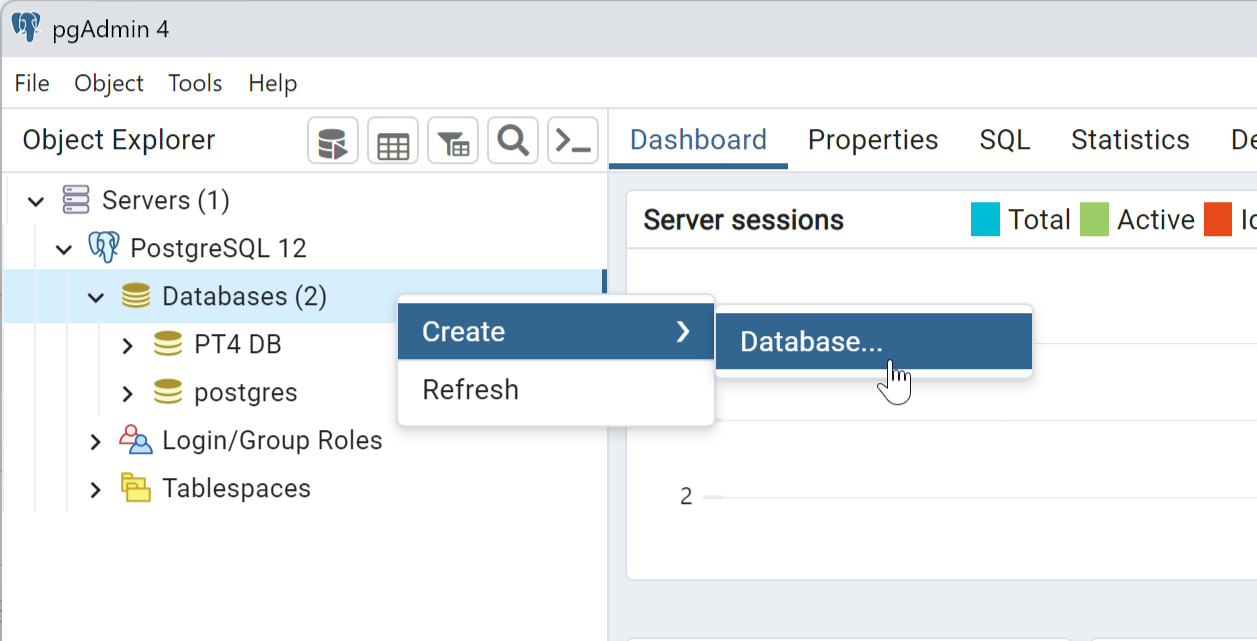Image resolution: width=1257 pixels, height=641 pixels.
Task: Open the Tools menu
Action: 195,83
